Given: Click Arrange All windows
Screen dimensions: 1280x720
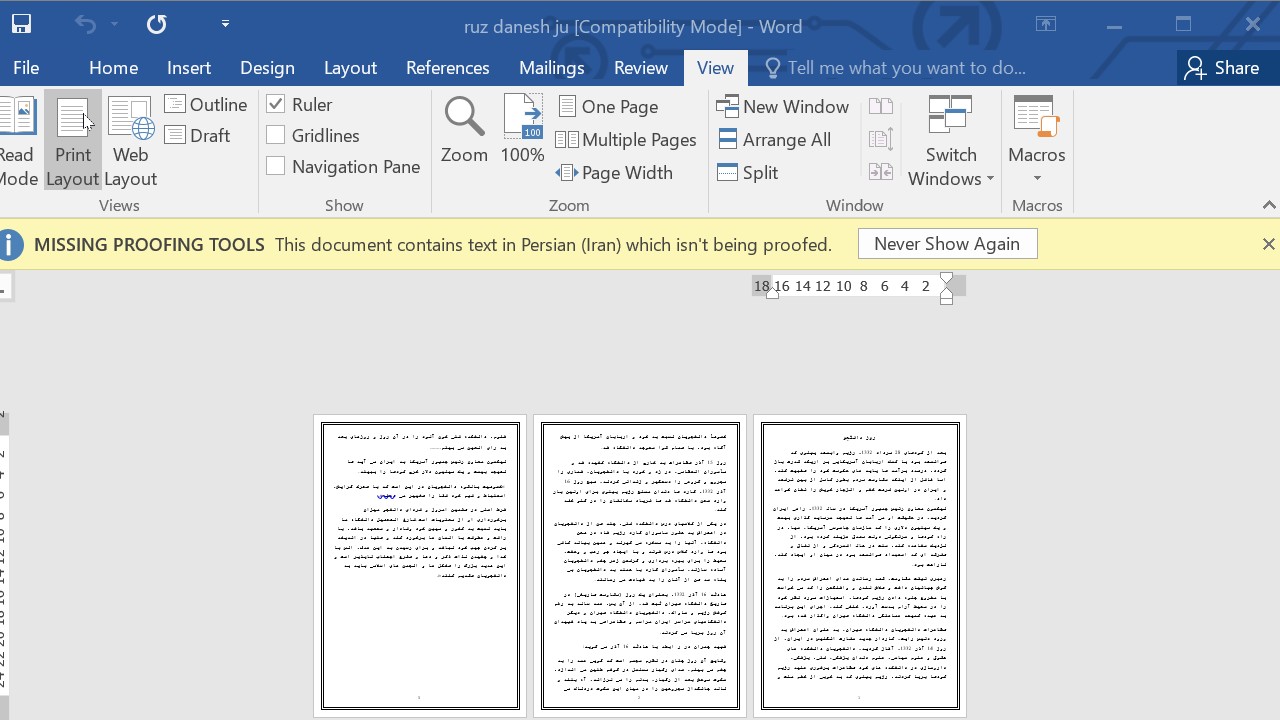Looking at the screenshot, I should tap(775, 140).
